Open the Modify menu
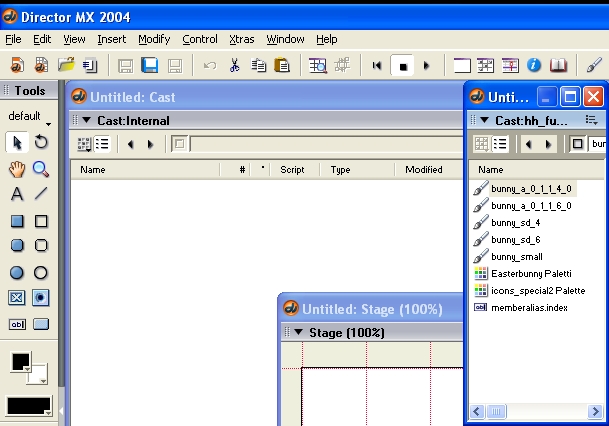 154,39
